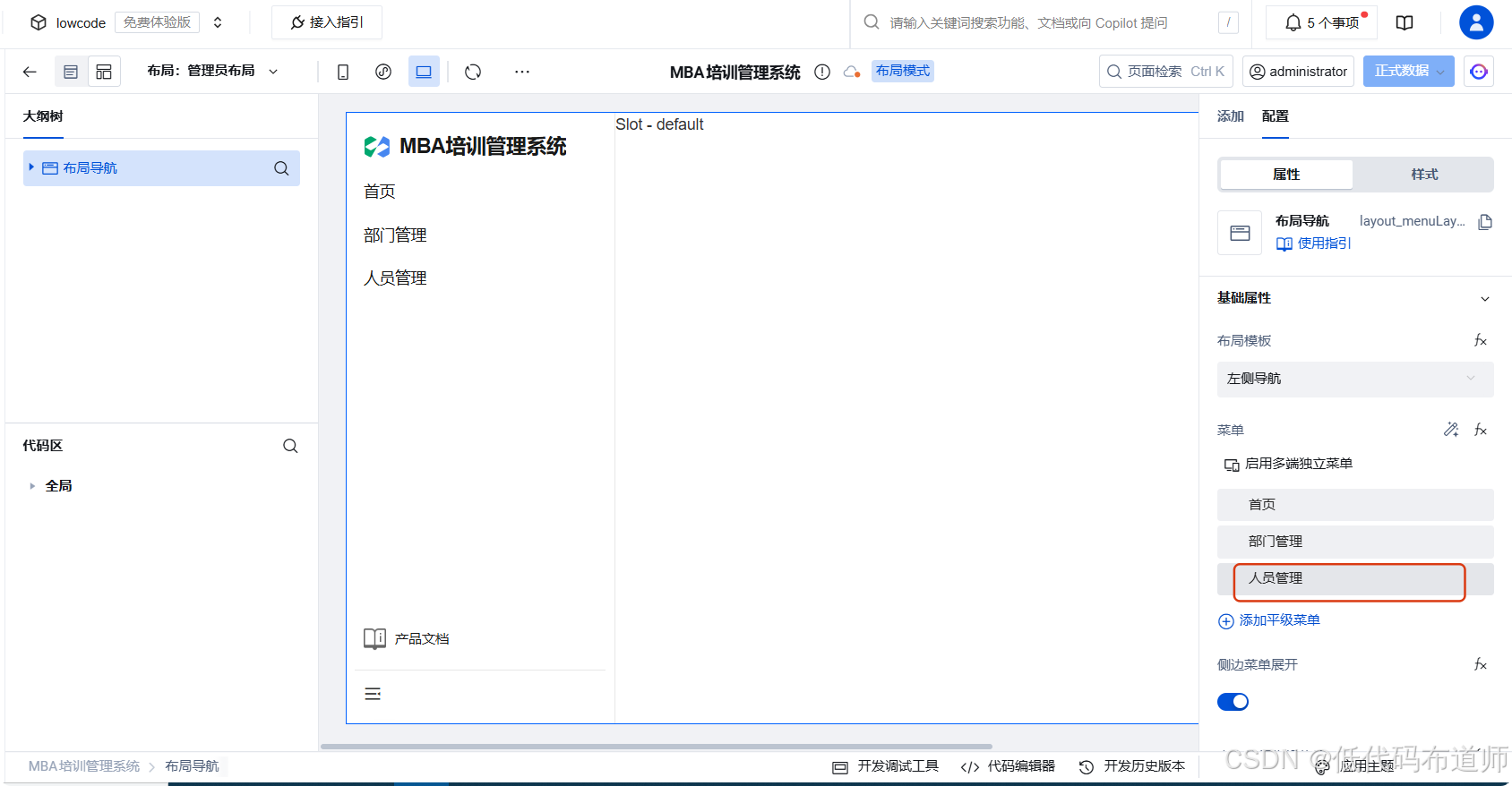Open the 使用指引 link
This screenshot has width=1512, height=786.
coord(1314,243)
